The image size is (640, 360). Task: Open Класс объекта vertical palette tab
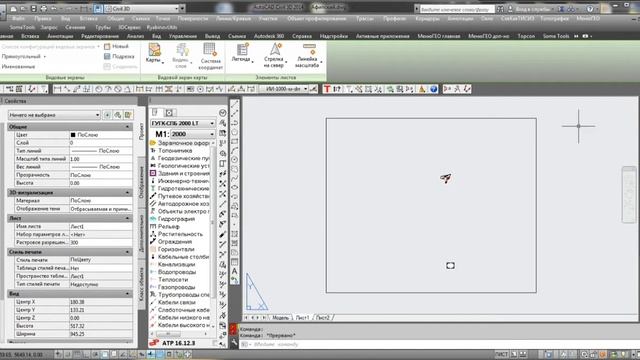(x=142, y=284)
